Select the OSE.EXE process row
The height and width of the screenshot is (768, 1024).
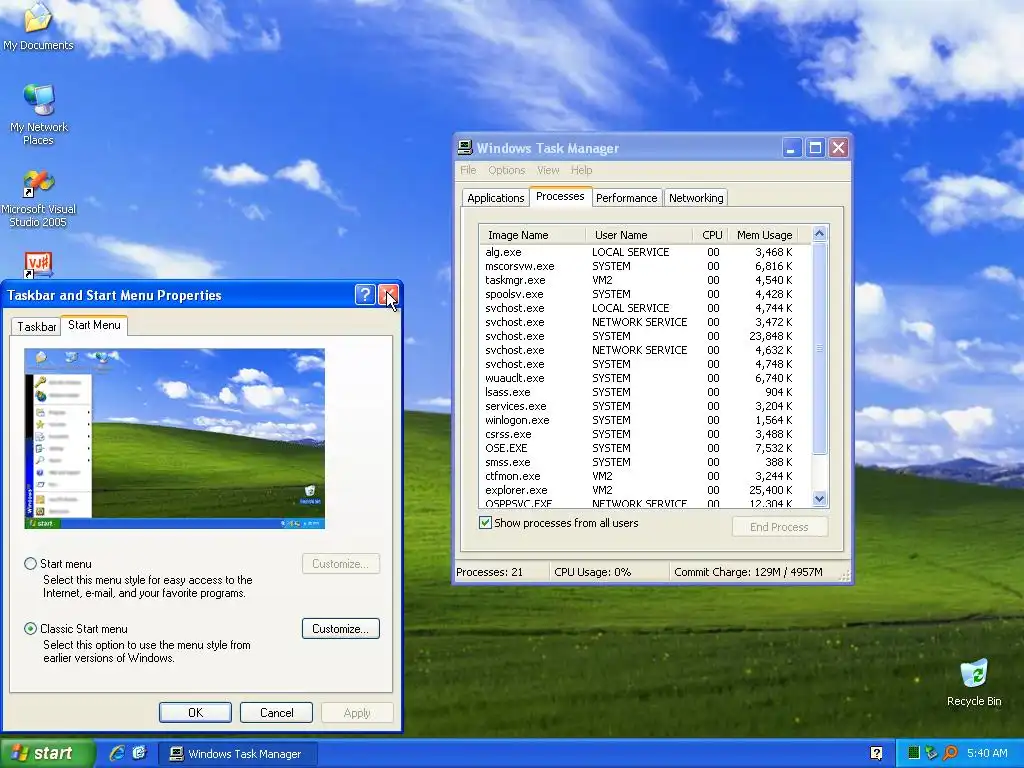click(x=645, y=448)
